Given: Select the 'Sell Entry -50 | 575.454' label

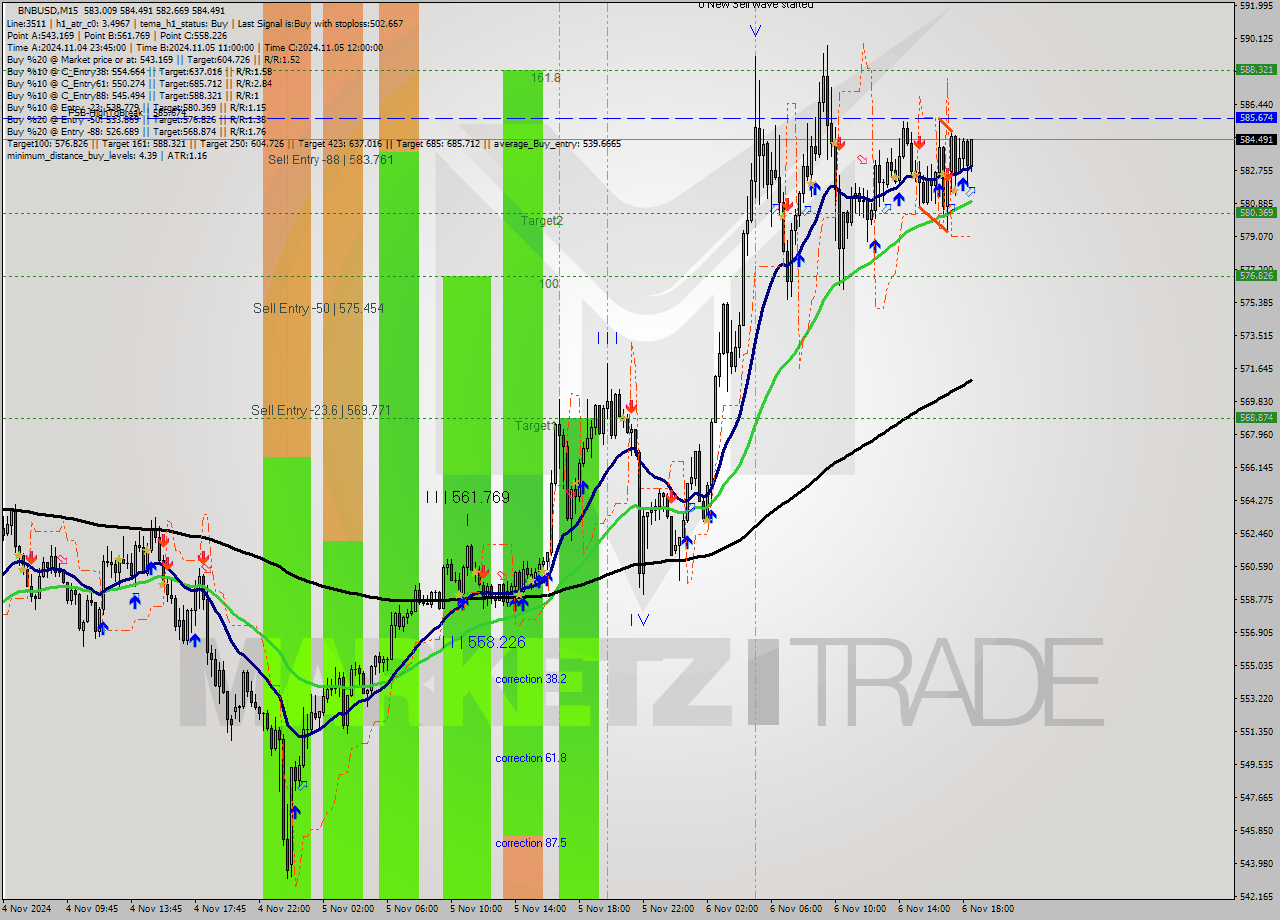Looking at the screenshot, I should (318, 308).
